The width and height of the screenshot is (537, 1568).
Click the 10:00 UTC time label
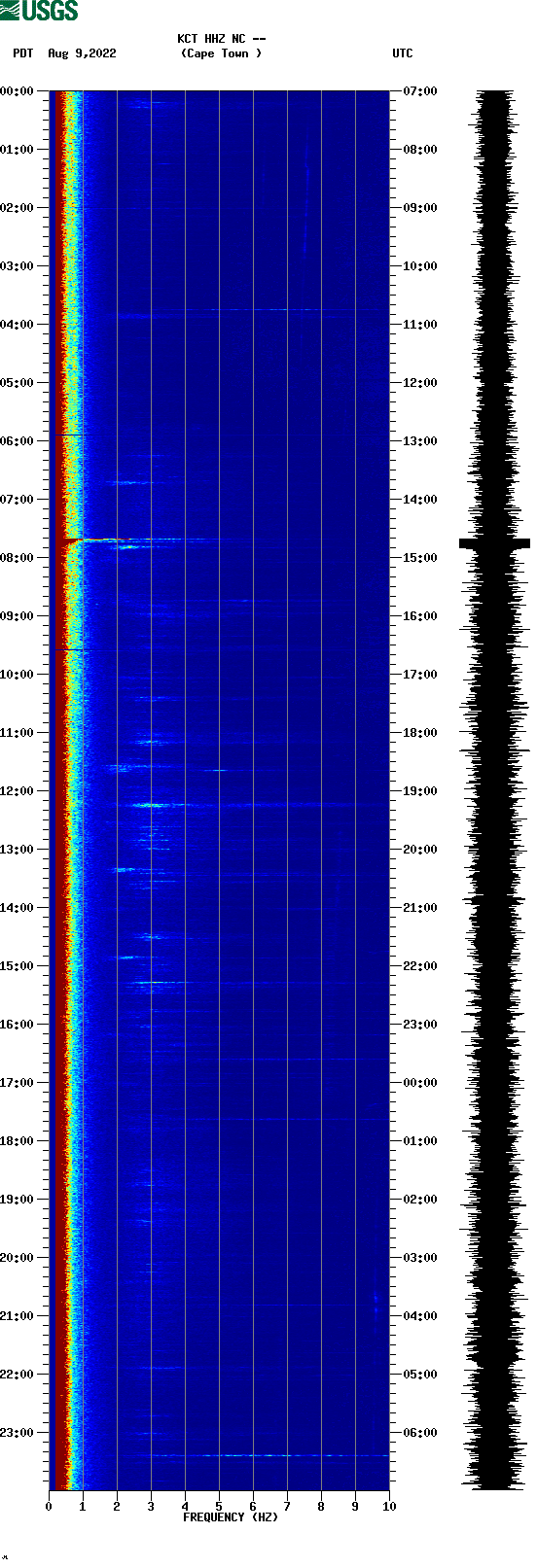point(419,266)
